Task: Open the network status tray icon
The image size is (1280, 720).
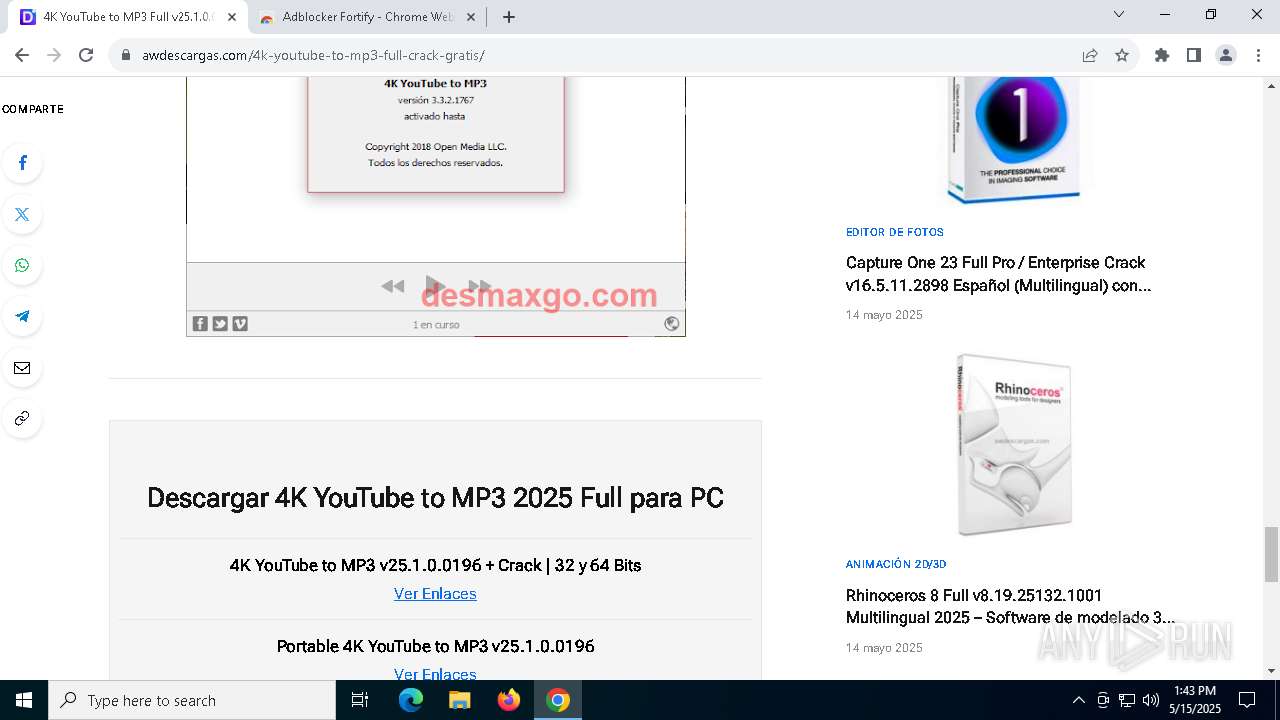Action: (1127, 700)
